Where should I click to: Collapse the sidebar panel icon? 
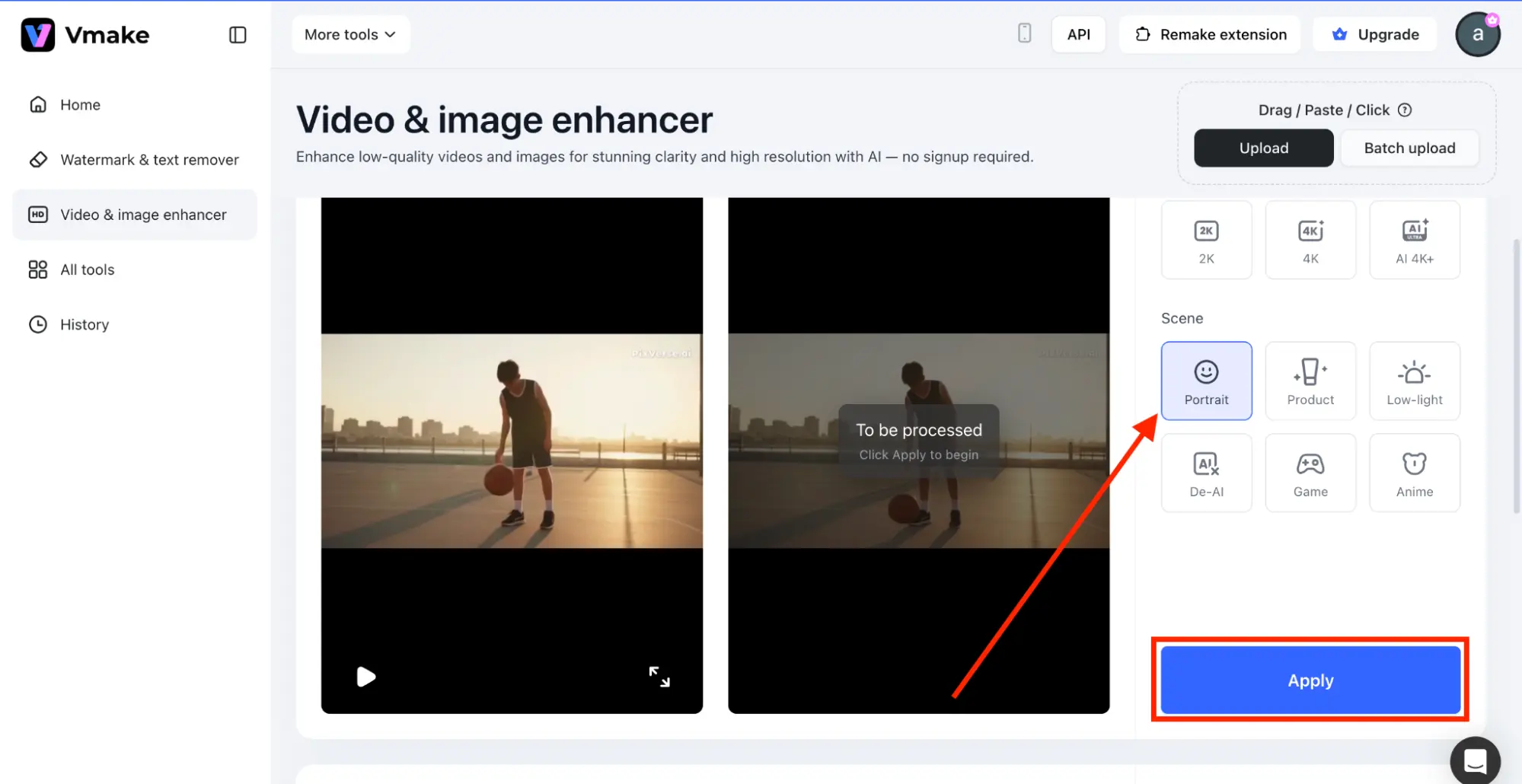[238, 35]
